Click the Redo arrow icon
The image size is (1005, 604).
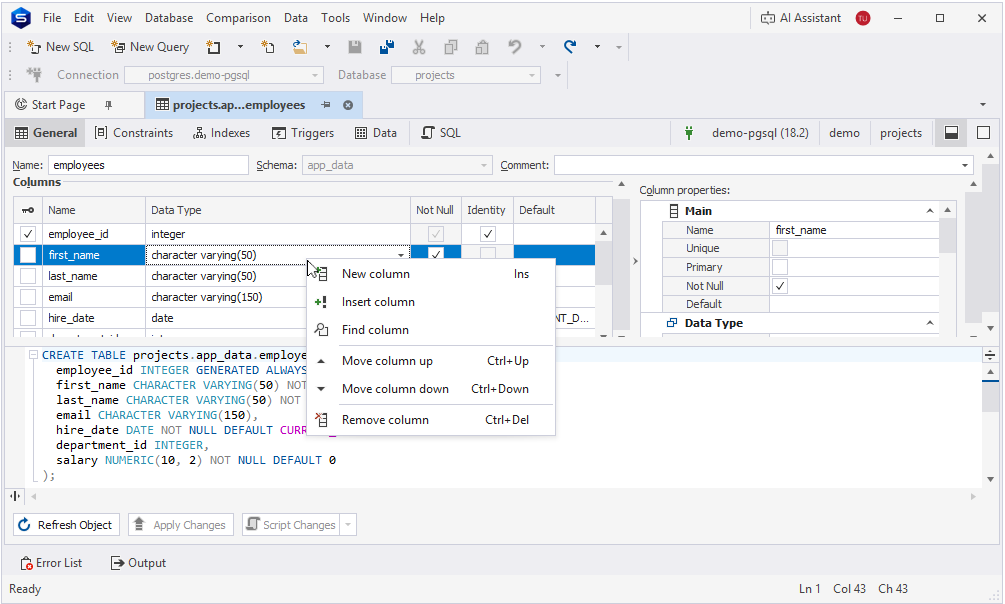coord(570,47)
